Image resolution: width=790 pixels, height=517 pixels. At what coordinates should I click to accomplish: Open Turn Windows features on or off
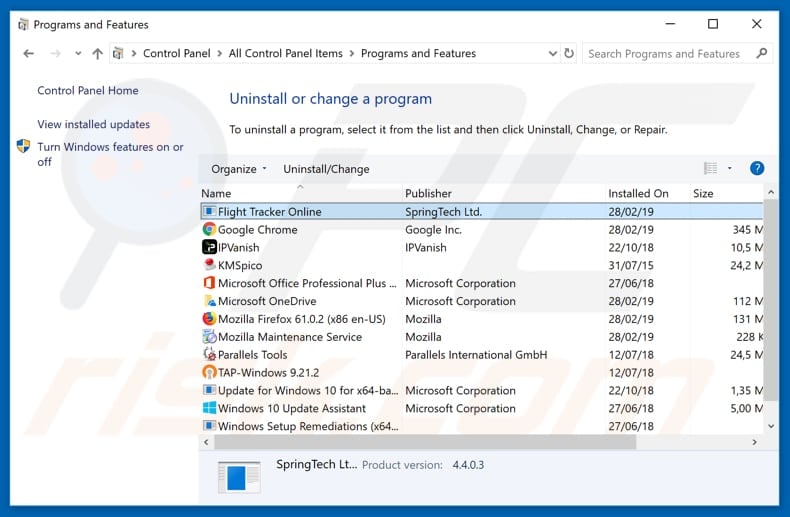coord(110,154)
